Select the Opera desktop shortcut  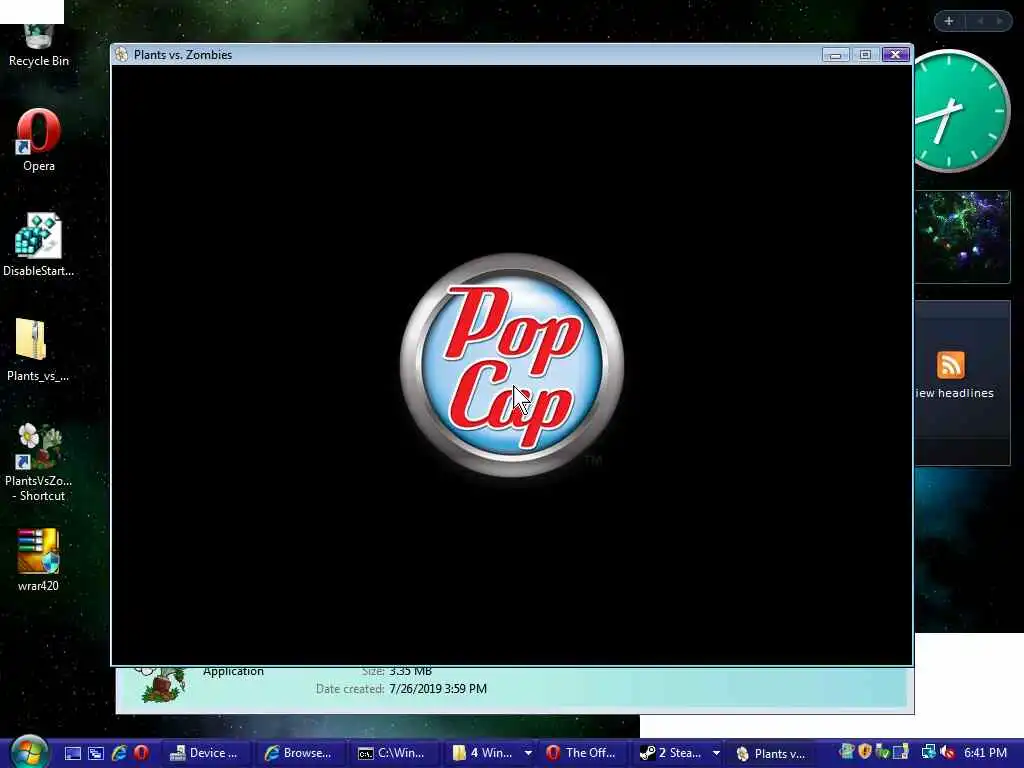coord(39,140)
